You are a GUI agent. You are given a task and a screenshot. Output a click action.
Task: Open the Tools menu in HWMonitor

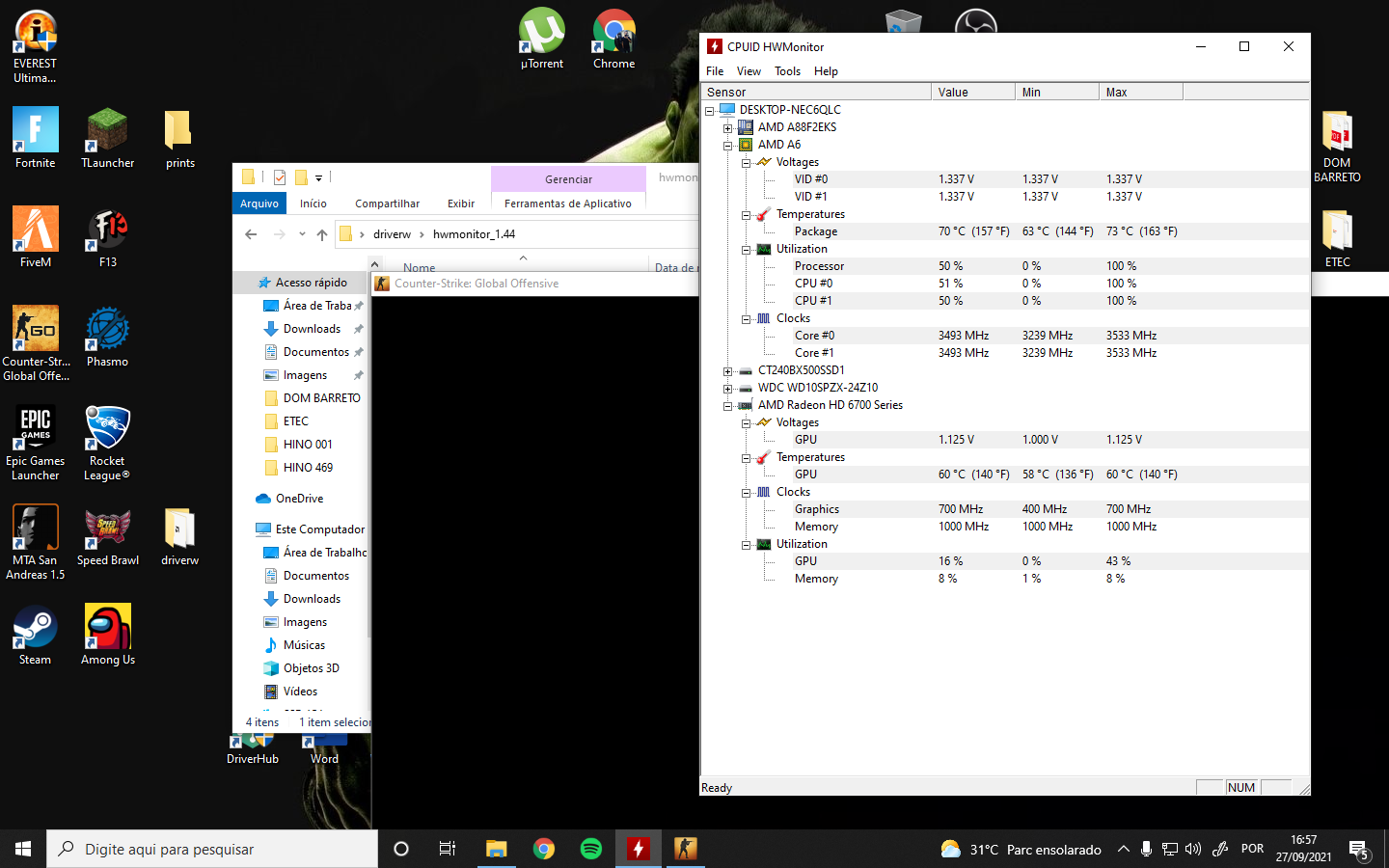[x=787, y=71]
